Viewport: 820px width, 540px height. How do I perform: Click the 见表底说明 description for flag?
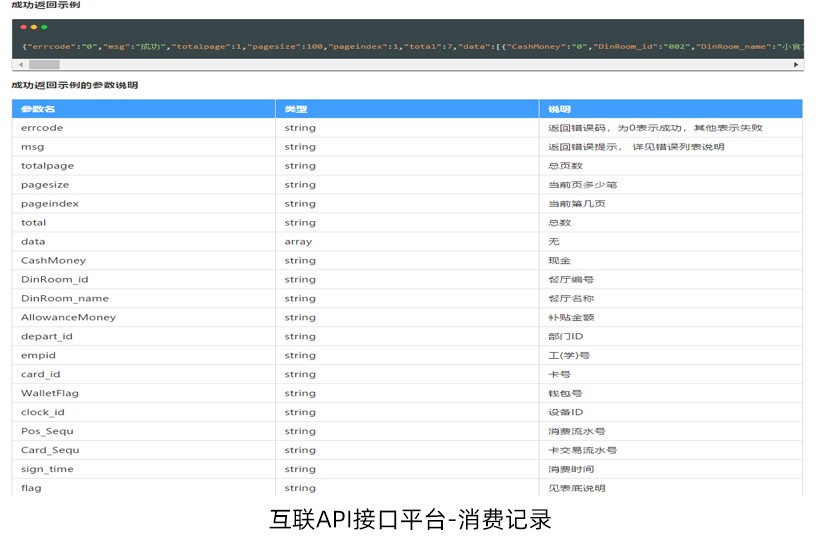[x=576, y=488]
